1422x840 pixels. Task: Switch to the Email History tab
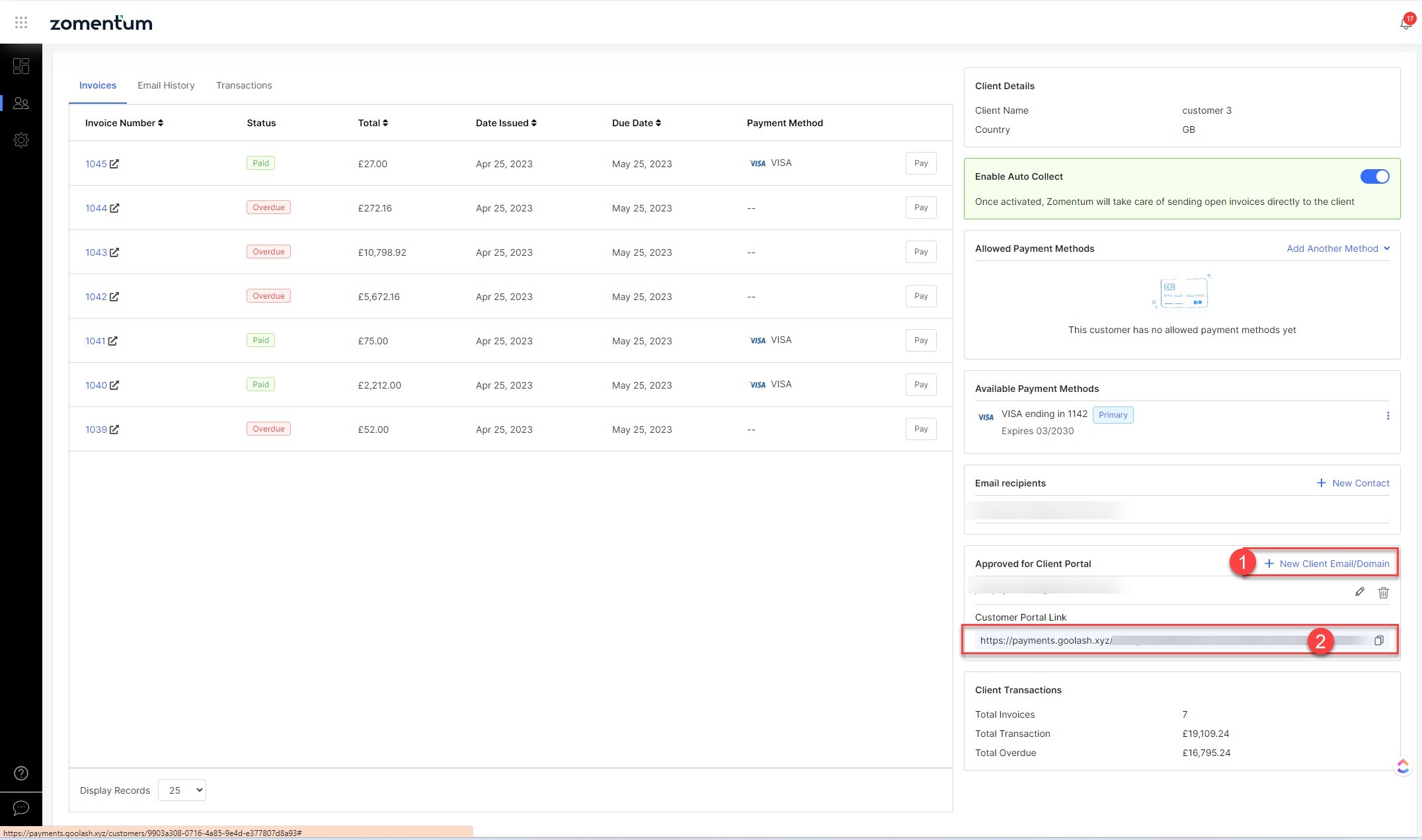(x=166, y=85)
